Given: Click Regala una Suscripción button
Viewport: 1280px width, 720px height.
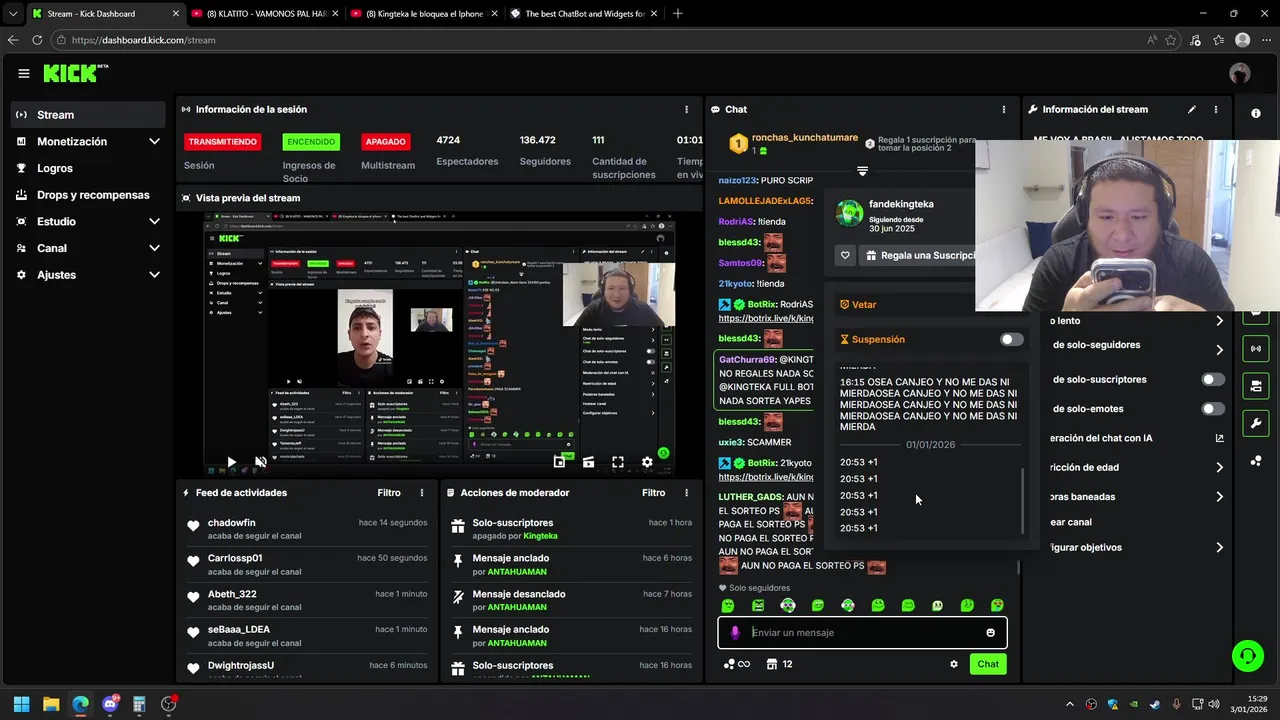Looking at the screenshot, I should point(918,256).
